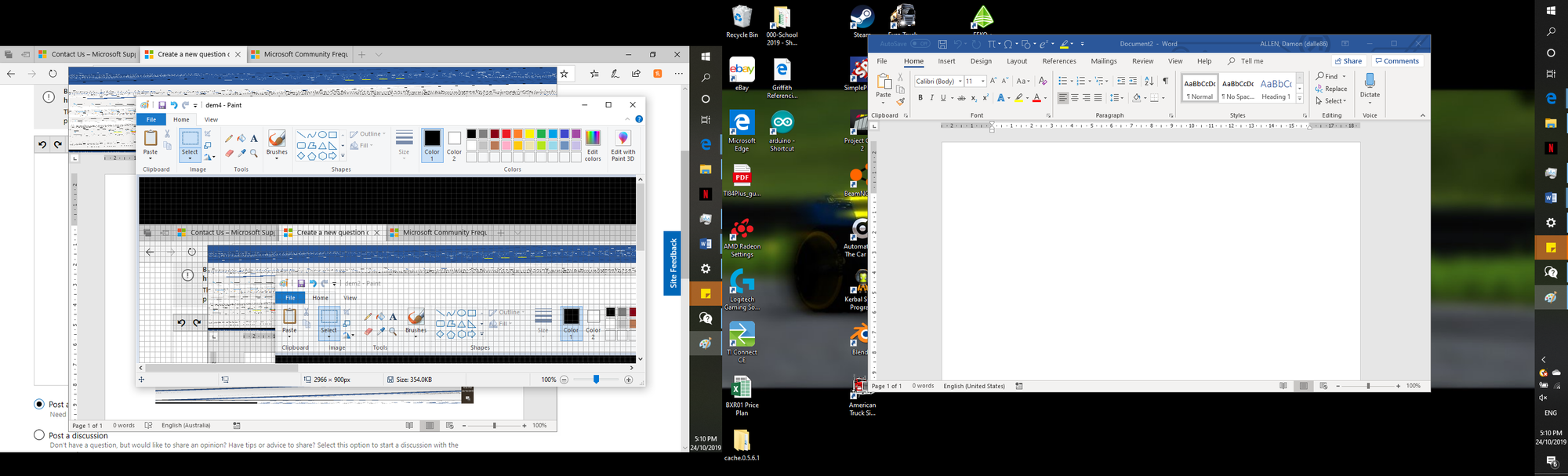Expand the Word Styles gallery more arrow
The image size is (1568, 476).
(1299, 99)
